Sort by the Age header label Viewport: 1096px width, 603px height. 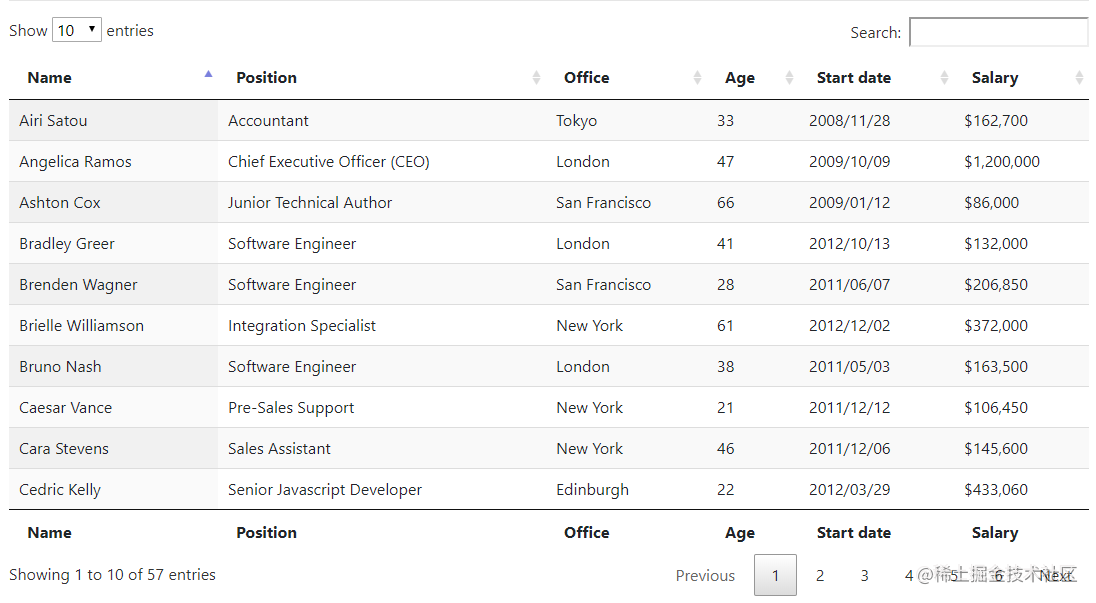coord(740,78)
